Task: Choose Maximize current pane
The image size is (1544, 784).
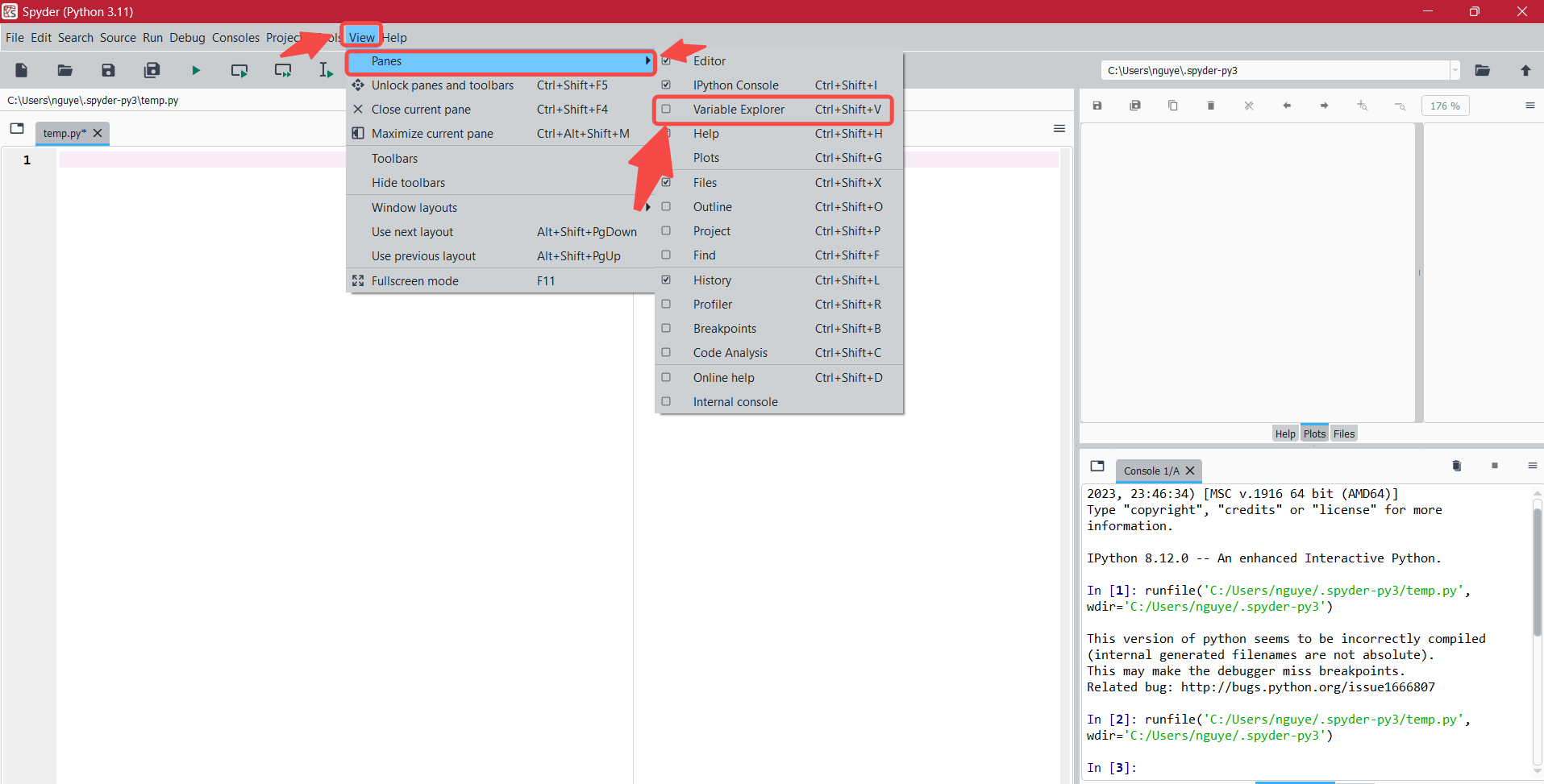Action: 501,134
